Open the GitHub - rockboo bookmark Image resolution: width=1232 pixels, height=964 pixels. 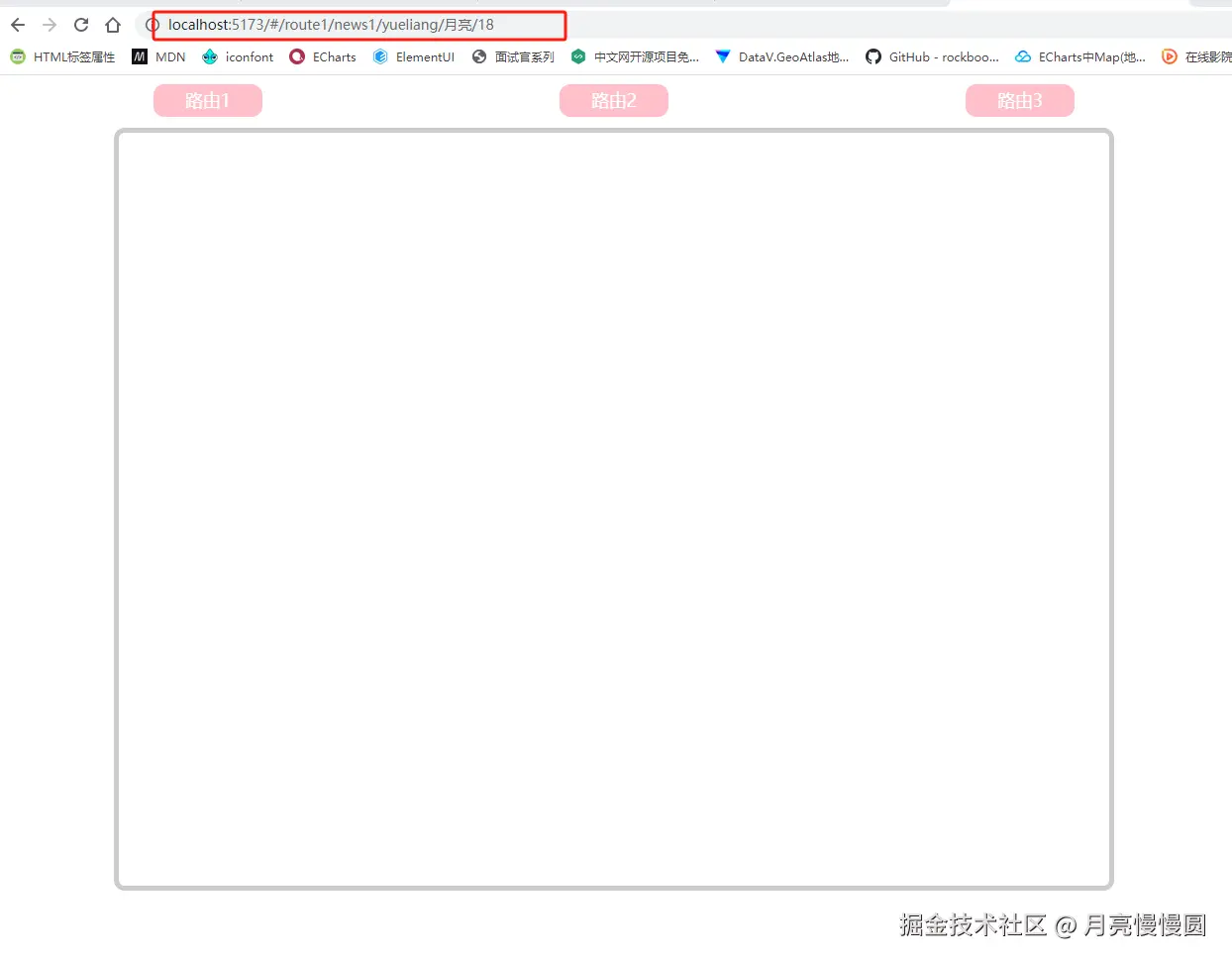(x=932, y=57)
